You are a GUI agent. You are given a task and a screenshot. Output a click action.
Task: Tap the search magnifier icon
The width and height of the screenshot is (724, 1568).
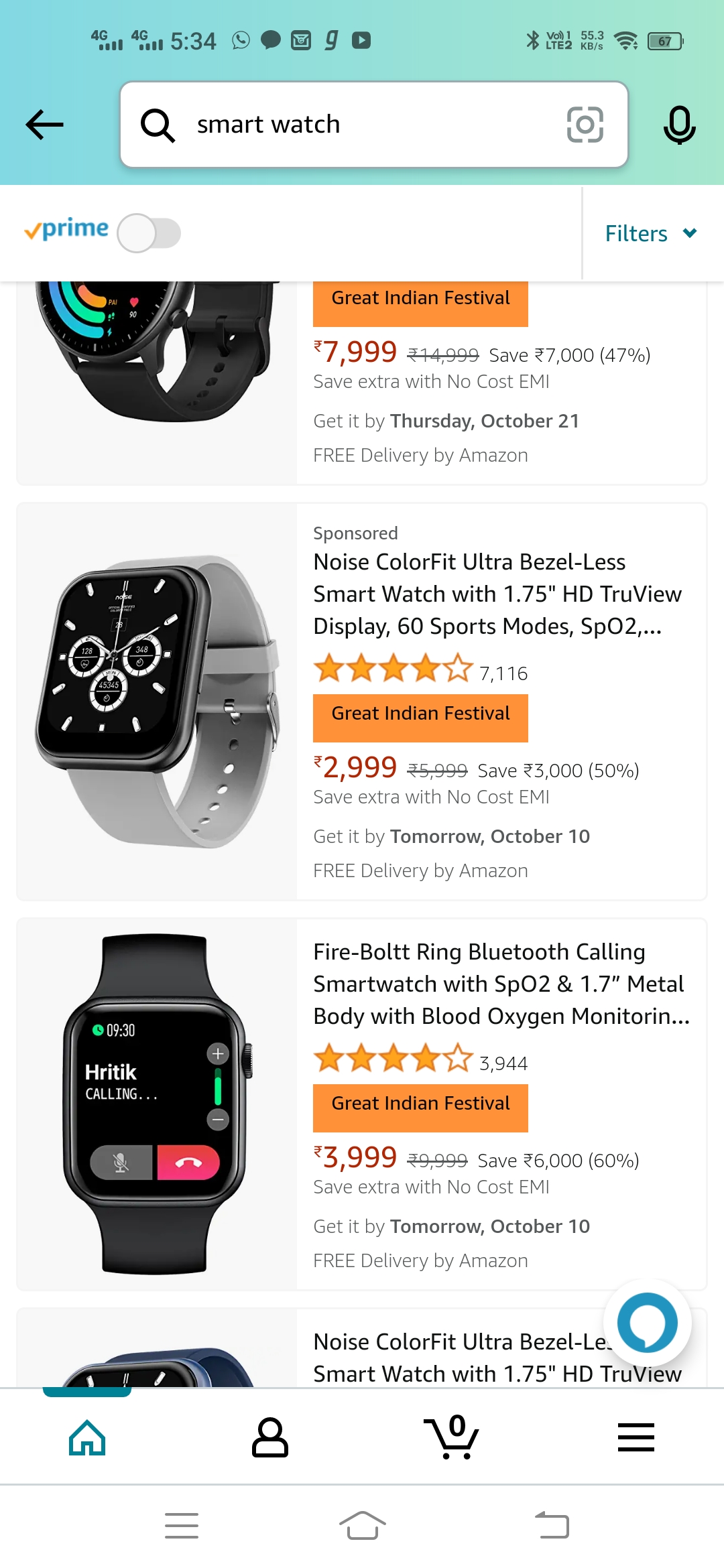click(158, 125)
